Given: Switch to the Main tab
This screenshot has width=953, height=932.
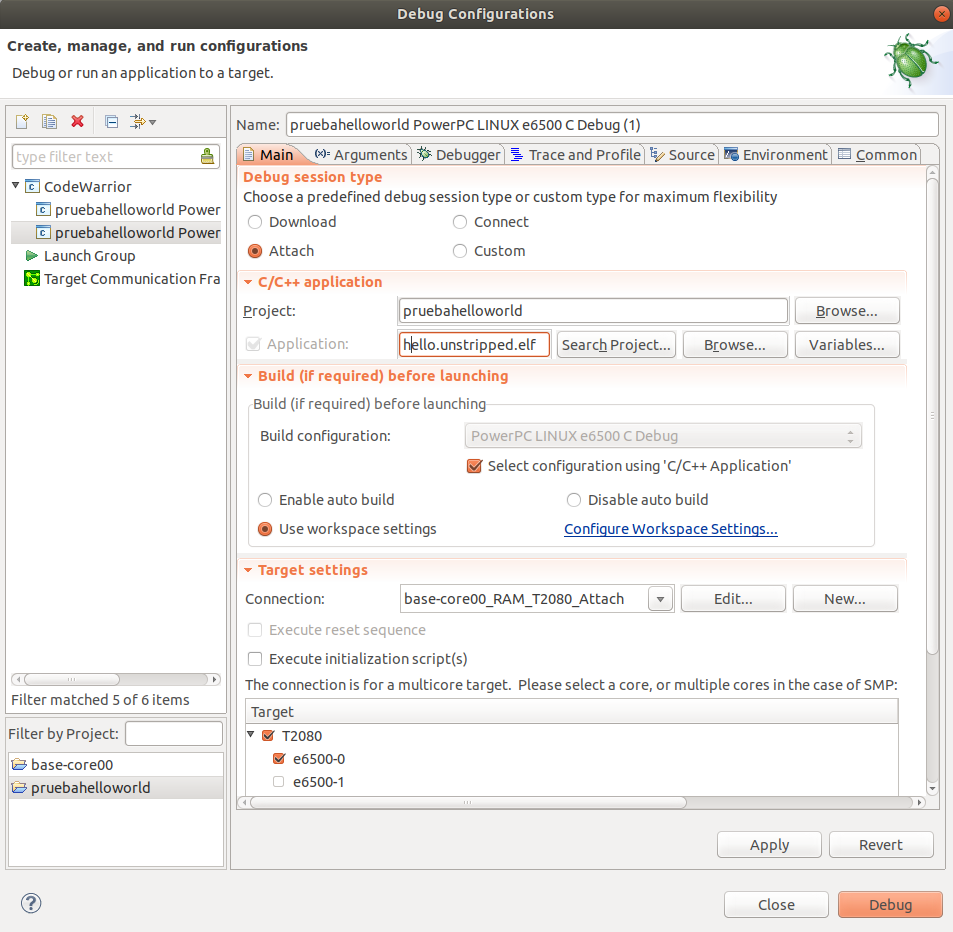Looking at the screenshot, I should tap(268, 155).
